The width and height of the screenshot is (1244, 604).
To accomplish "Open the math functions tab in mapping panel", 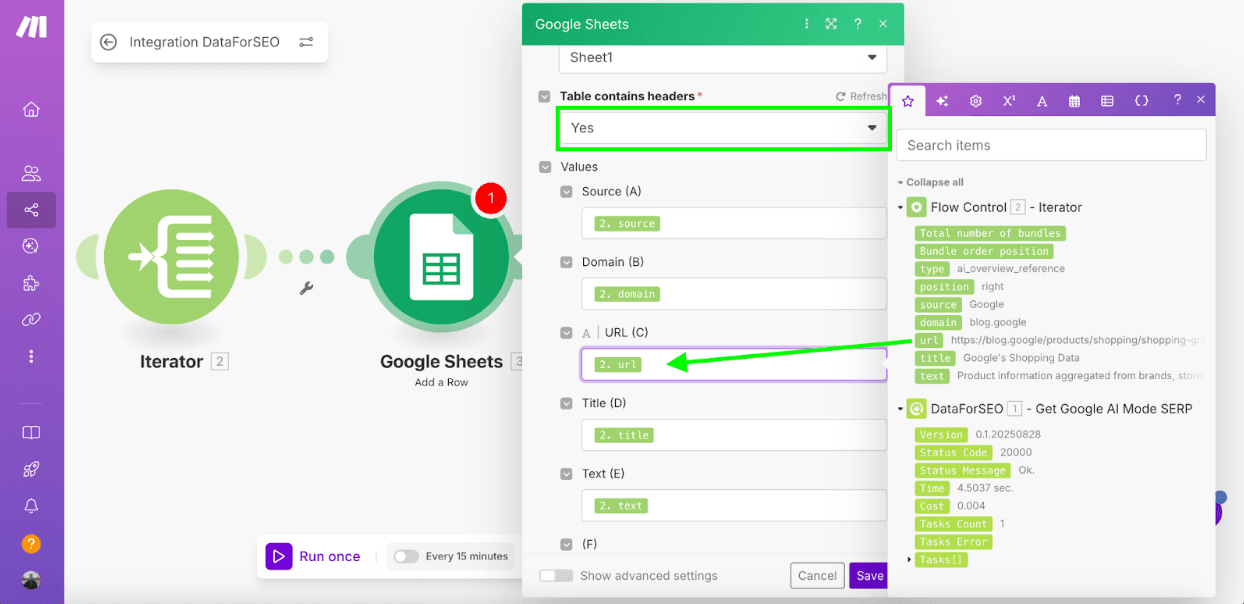I will [1008, 99].
